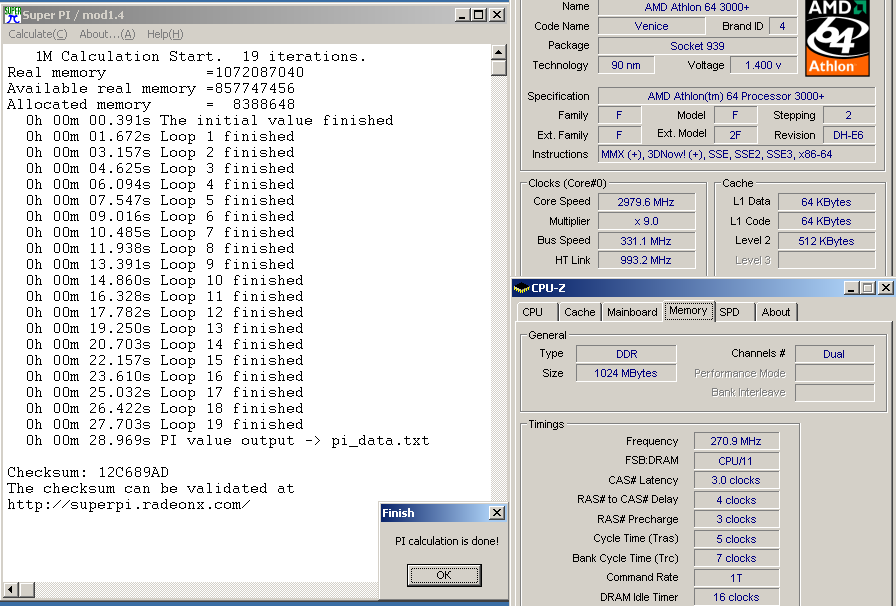Image resolution: width=896 pixels, height=606 pixels.
Task: Click the CPU-Z title bar icon
Action: 521,288
